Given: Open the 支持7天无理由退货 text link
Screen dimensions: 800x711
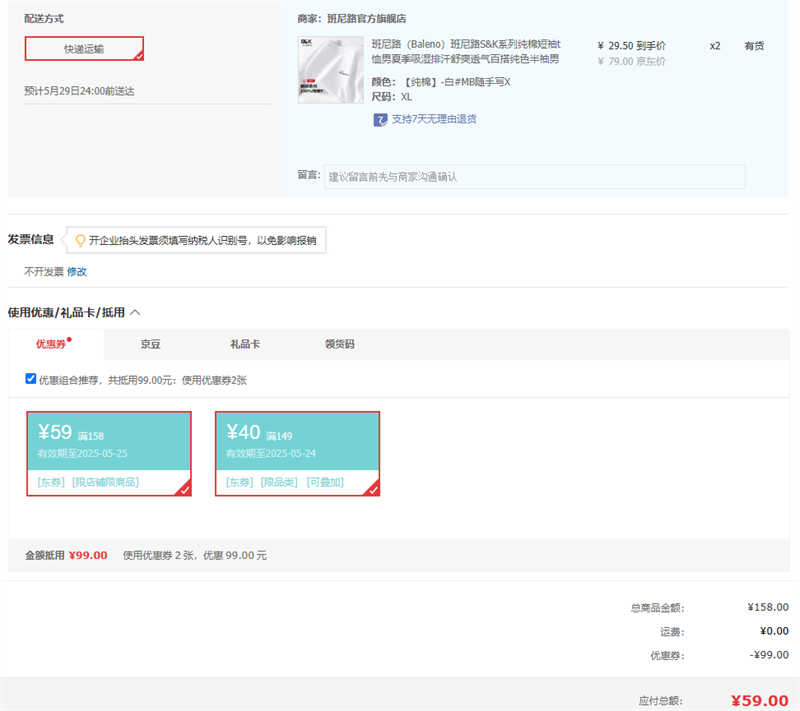Looking at the screenshot, I should click(434, 119).
